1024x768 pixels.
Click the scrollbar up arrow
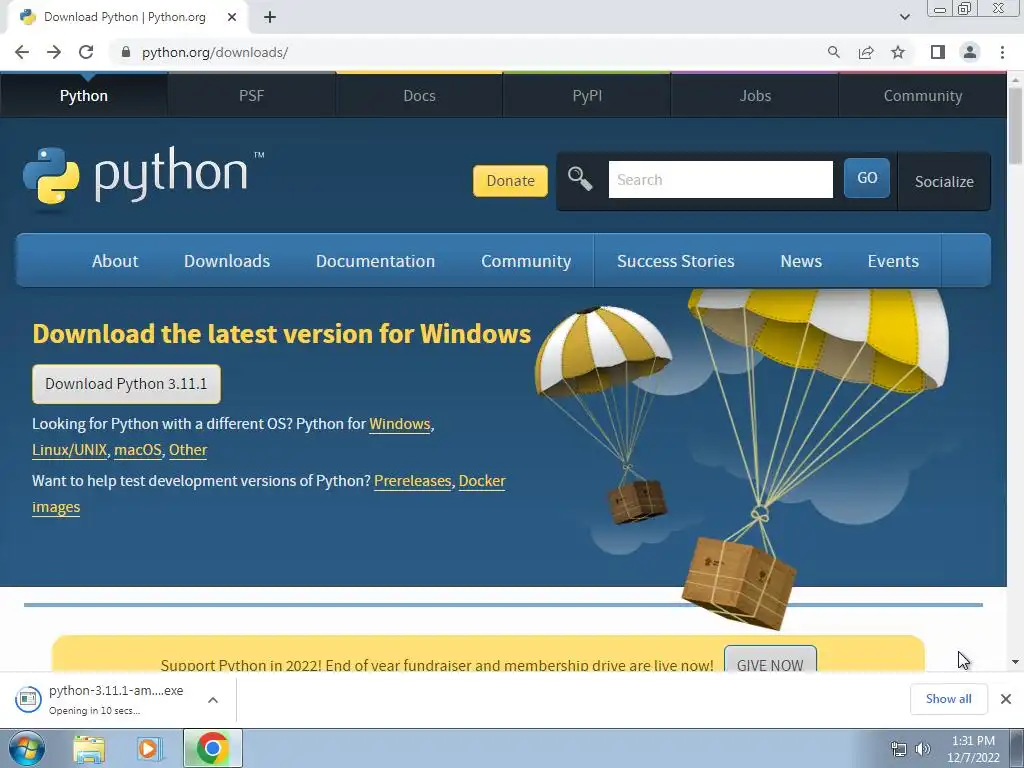click(x=1015, y=79)
